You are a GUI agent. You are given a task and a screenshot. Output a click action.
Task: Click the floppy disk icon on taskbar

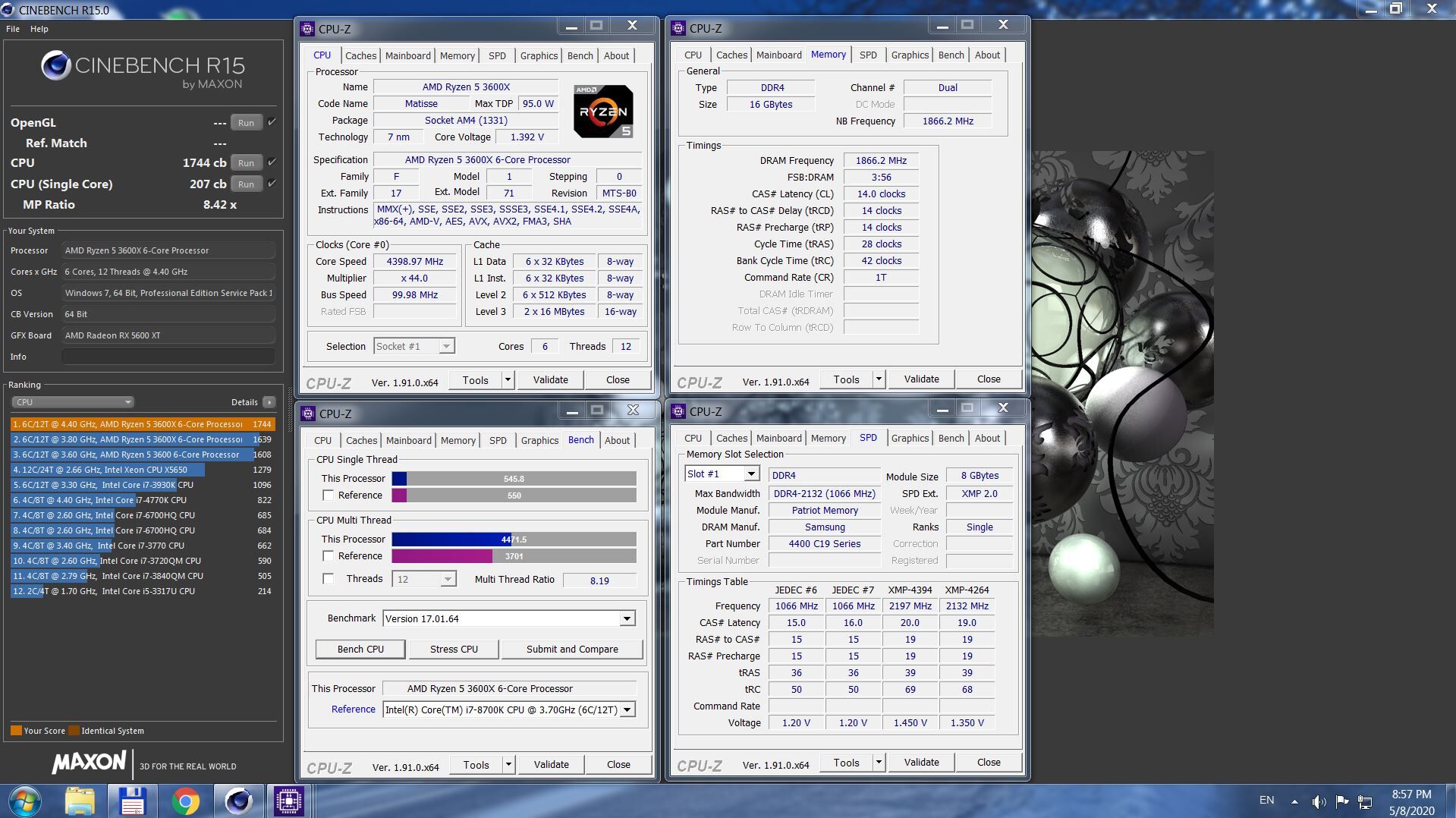(132, 801)
